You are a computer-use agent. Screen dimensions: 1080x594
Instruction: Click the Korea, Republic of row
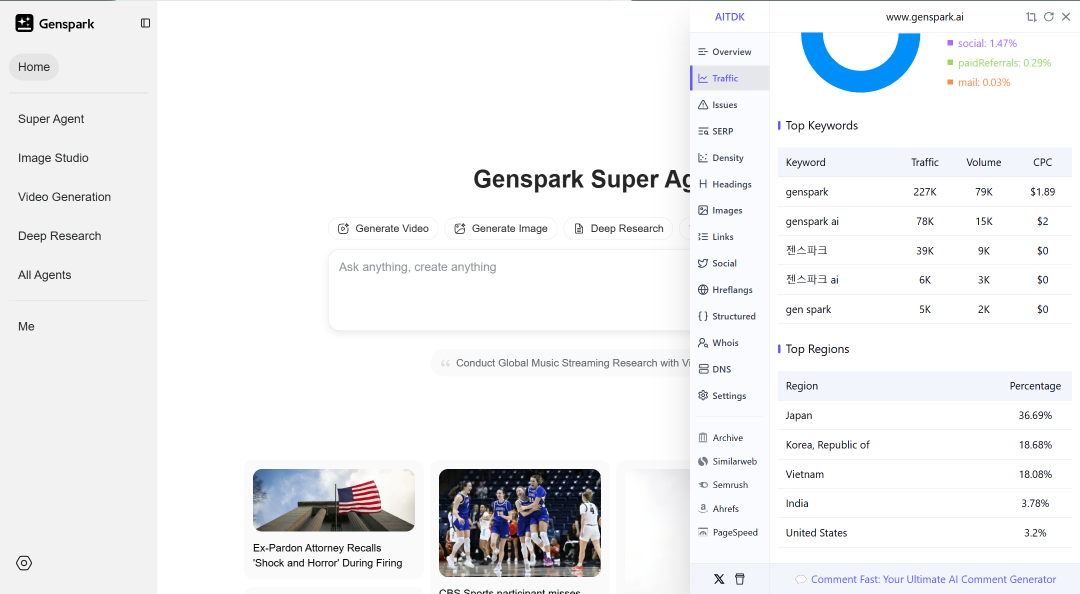(924, 444)
